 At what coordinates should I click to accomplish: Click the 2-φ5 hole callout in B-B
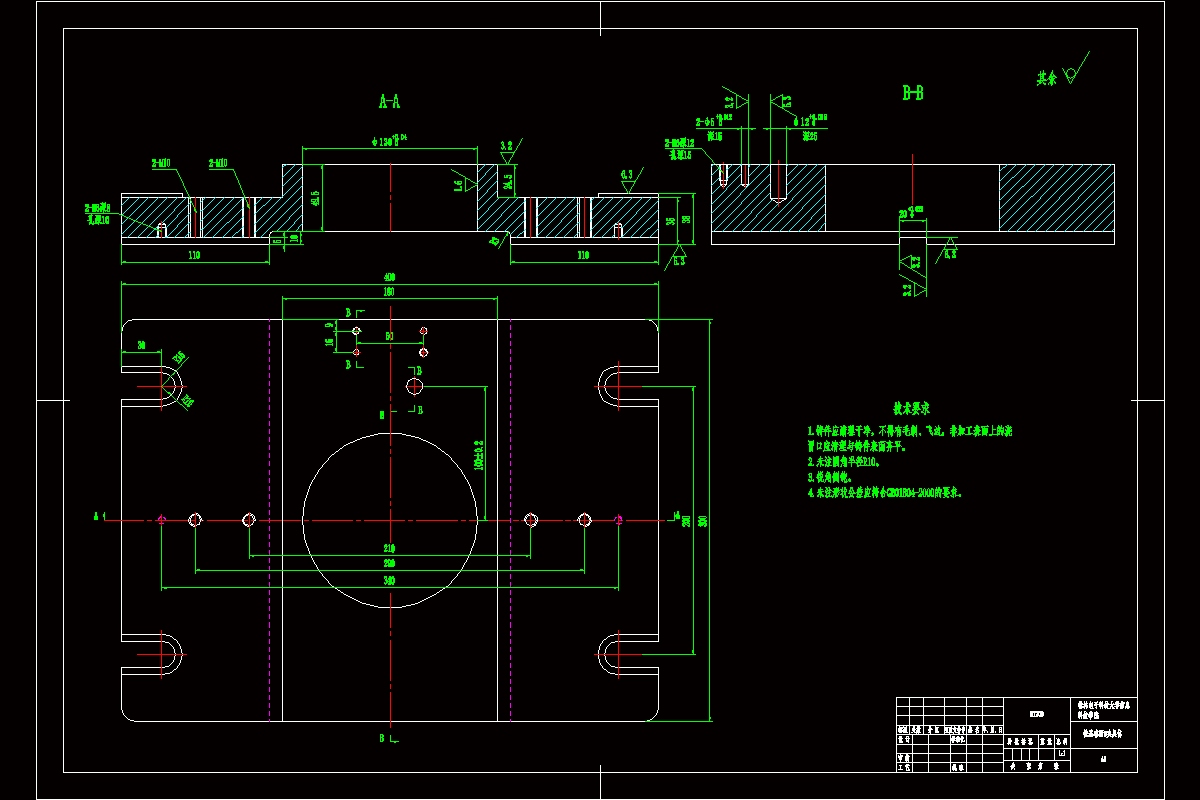pos(713,121)
